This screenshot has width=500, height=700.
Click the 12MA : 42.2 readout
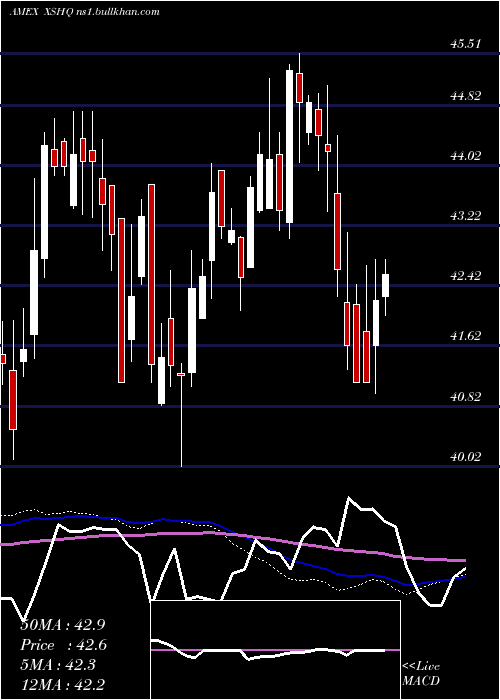click(x=63, y=685)
